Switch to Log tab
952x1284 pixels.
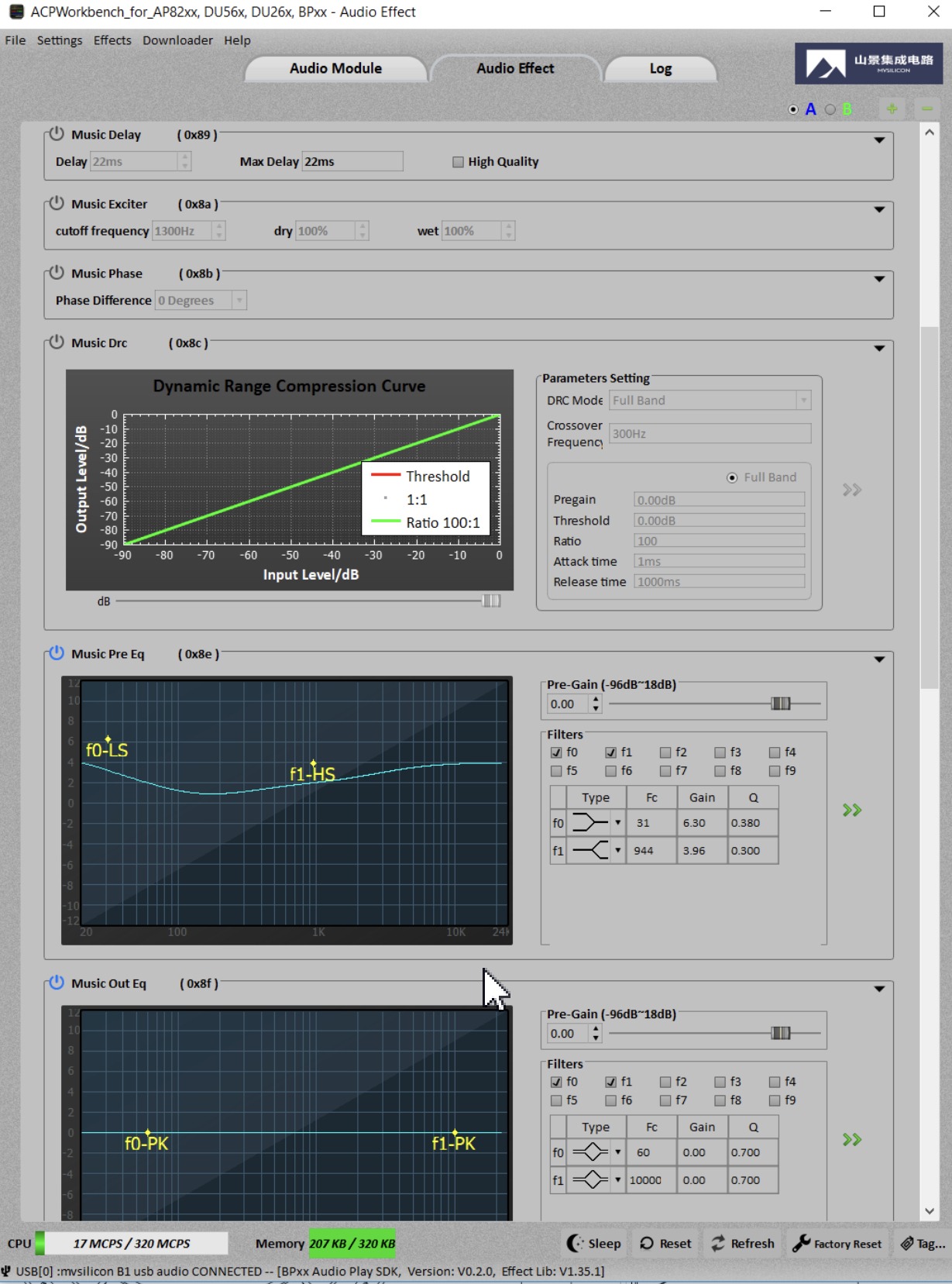point(660,68)
